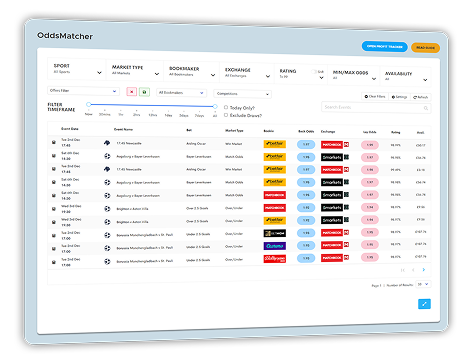This screenshot has height=364, width=471.
Task: Click the 3days mark on timeframe slider
Action: [x=184, y=115]
